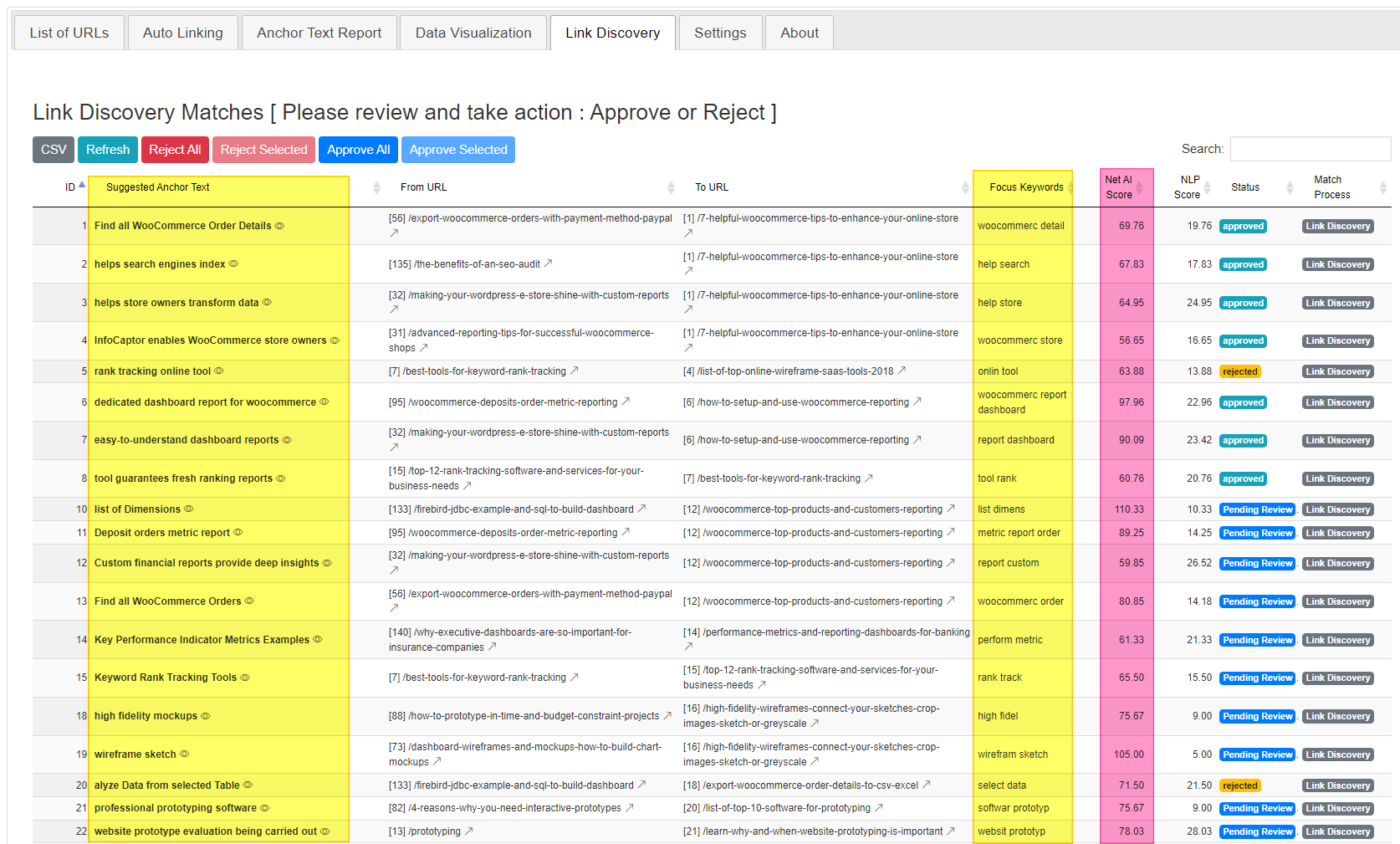1400x844 pixels.
Task: Click Pending Review badge for 'wireframe sketch'
Action: [x=1257, y=754]
